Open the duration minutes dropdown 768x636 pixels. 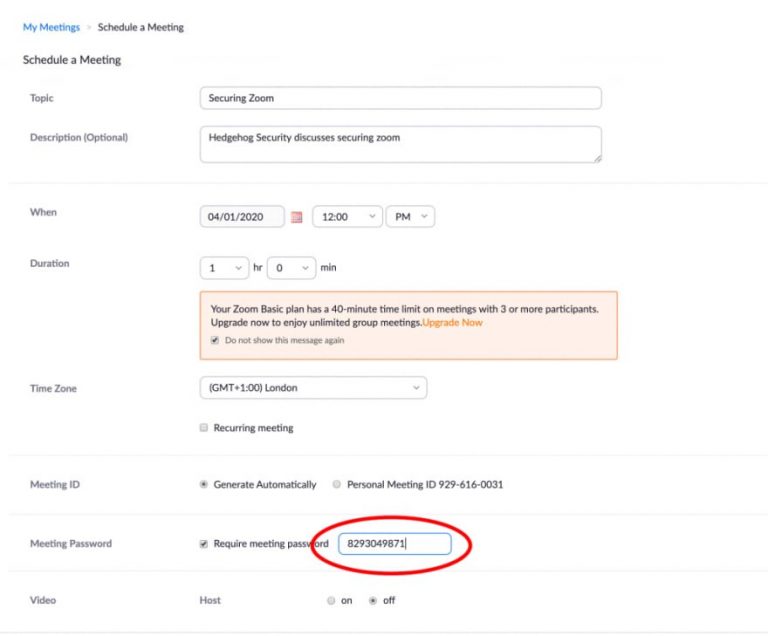coord(291,268)
